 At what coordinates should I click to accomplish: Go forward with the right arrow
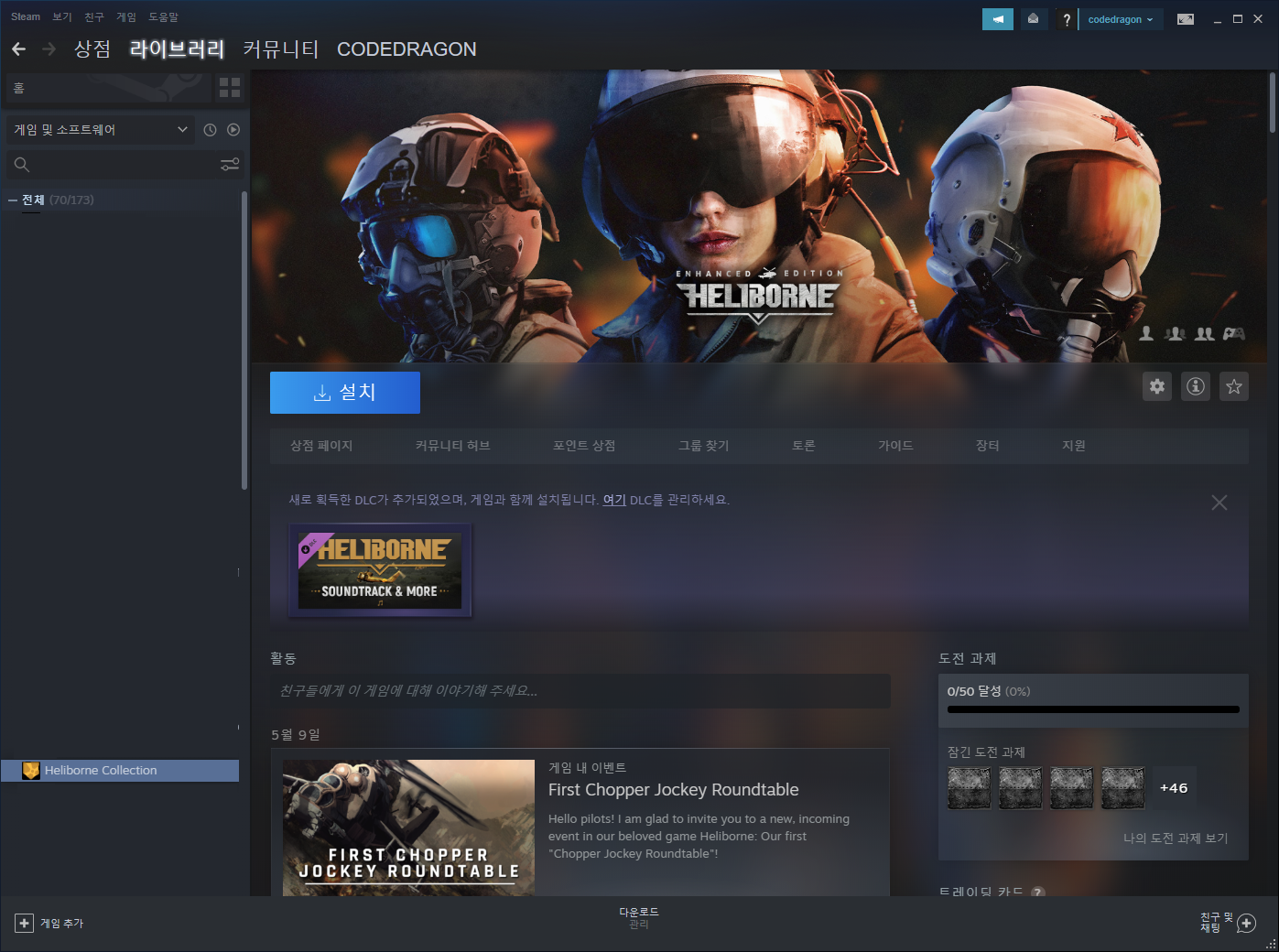click(49, 49)
